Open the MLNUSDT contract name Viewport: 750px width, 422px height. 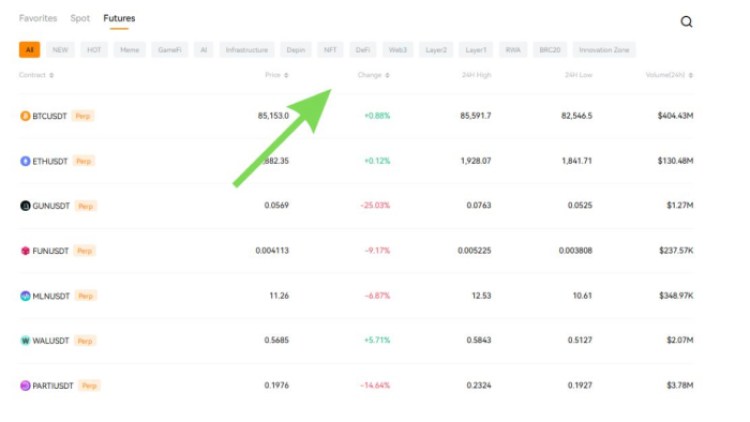tap(51, 296)
